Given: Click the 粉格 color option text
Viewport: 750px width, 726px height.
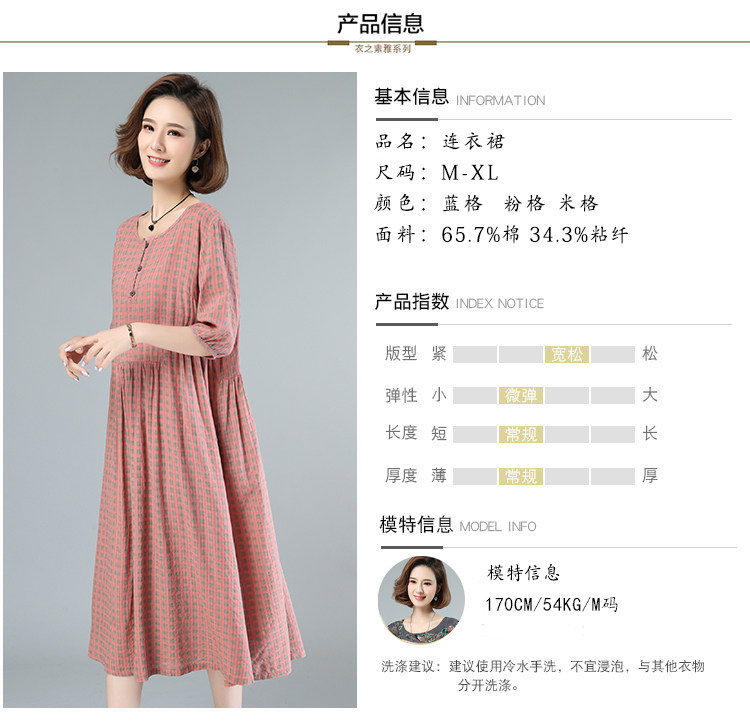Looking at the screenshot, I should 524,204.
